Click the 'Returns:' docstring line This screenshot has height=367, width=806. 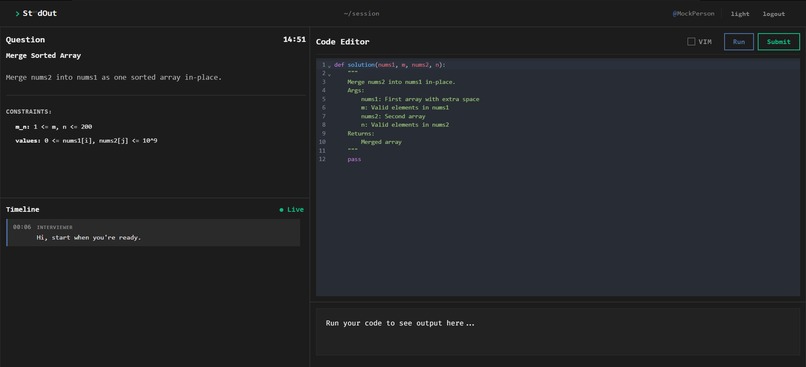tap(361, 134)
